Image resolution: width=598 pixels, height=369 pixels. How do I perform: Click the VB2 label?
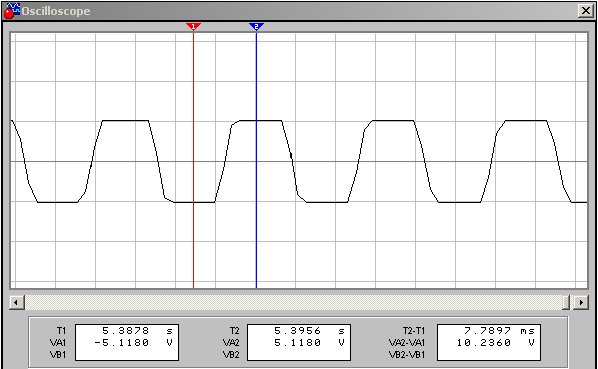click(x=231, y=355)
